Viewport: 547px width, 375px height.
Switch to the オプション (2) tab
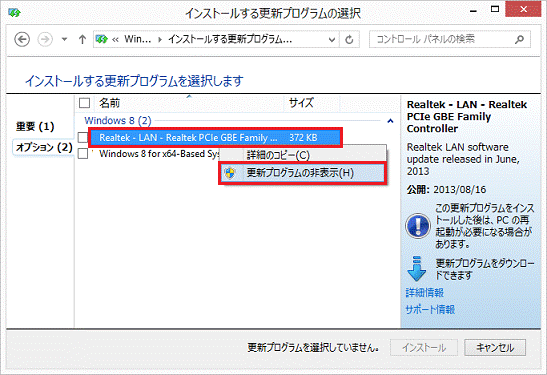[x=44, y=147]
